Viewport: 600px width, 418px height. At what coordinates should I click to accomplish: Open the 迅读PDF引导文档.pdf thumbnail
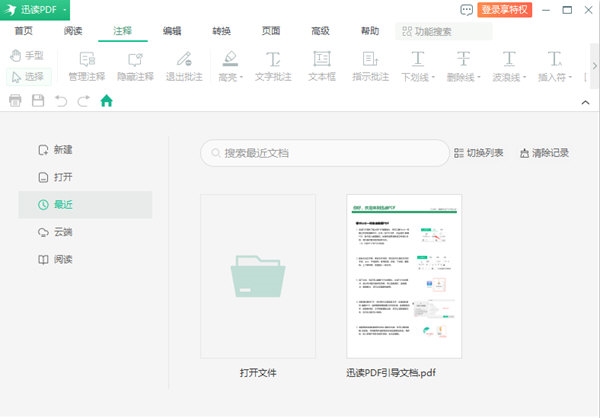coord(404,276)
